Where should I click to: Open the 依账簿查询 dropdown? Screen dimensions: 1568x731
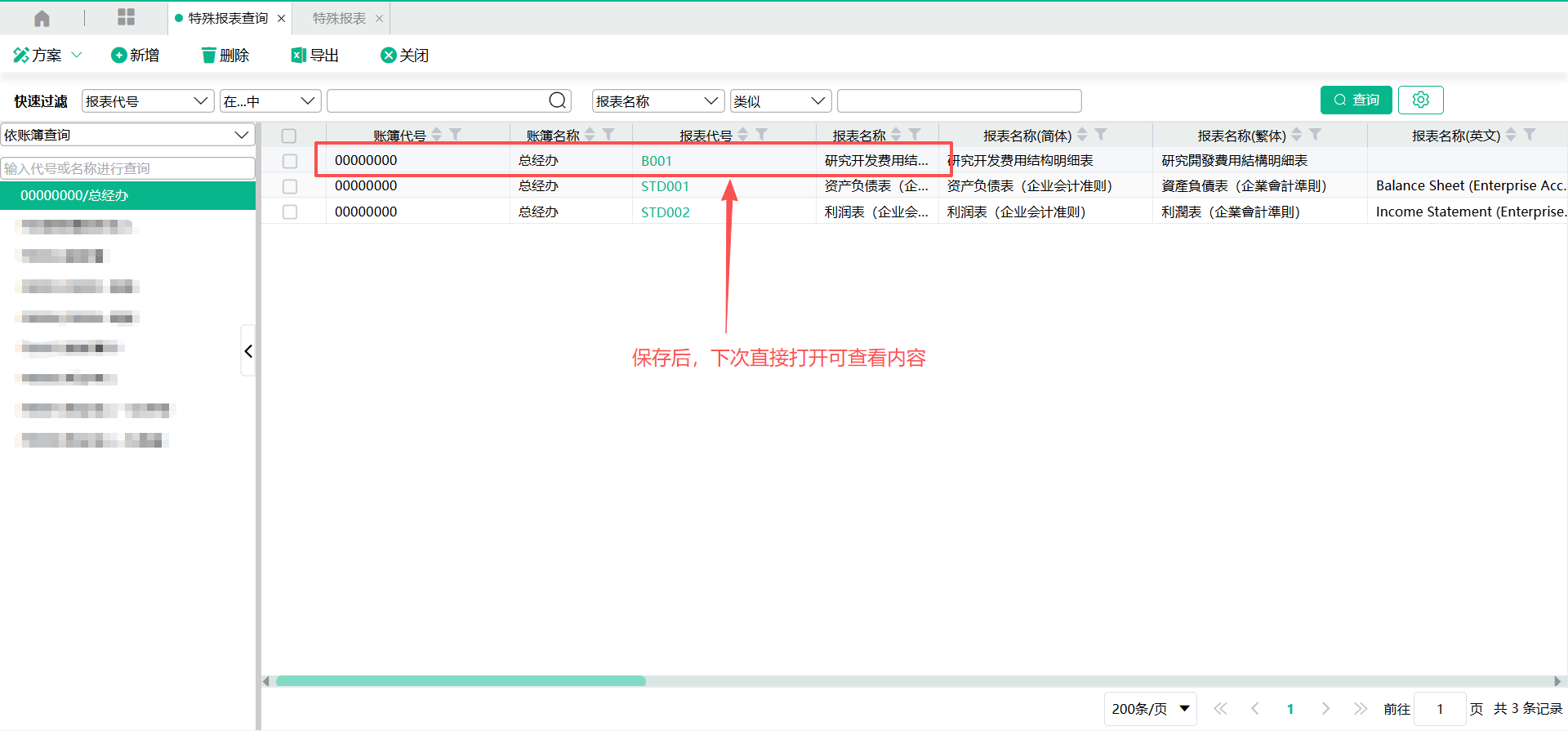coord(127,135)
